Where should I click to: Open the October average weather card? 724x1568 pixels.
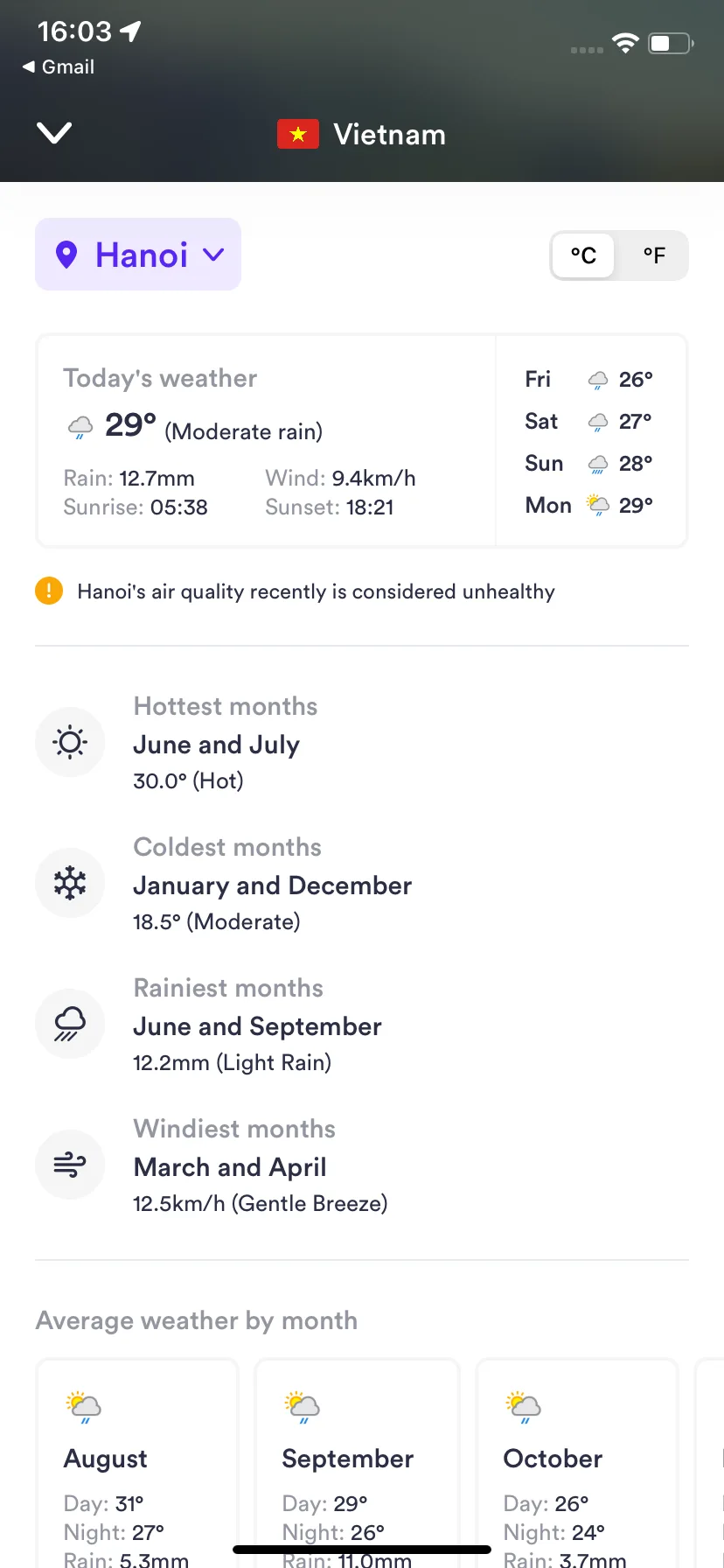click(577, 1463)
